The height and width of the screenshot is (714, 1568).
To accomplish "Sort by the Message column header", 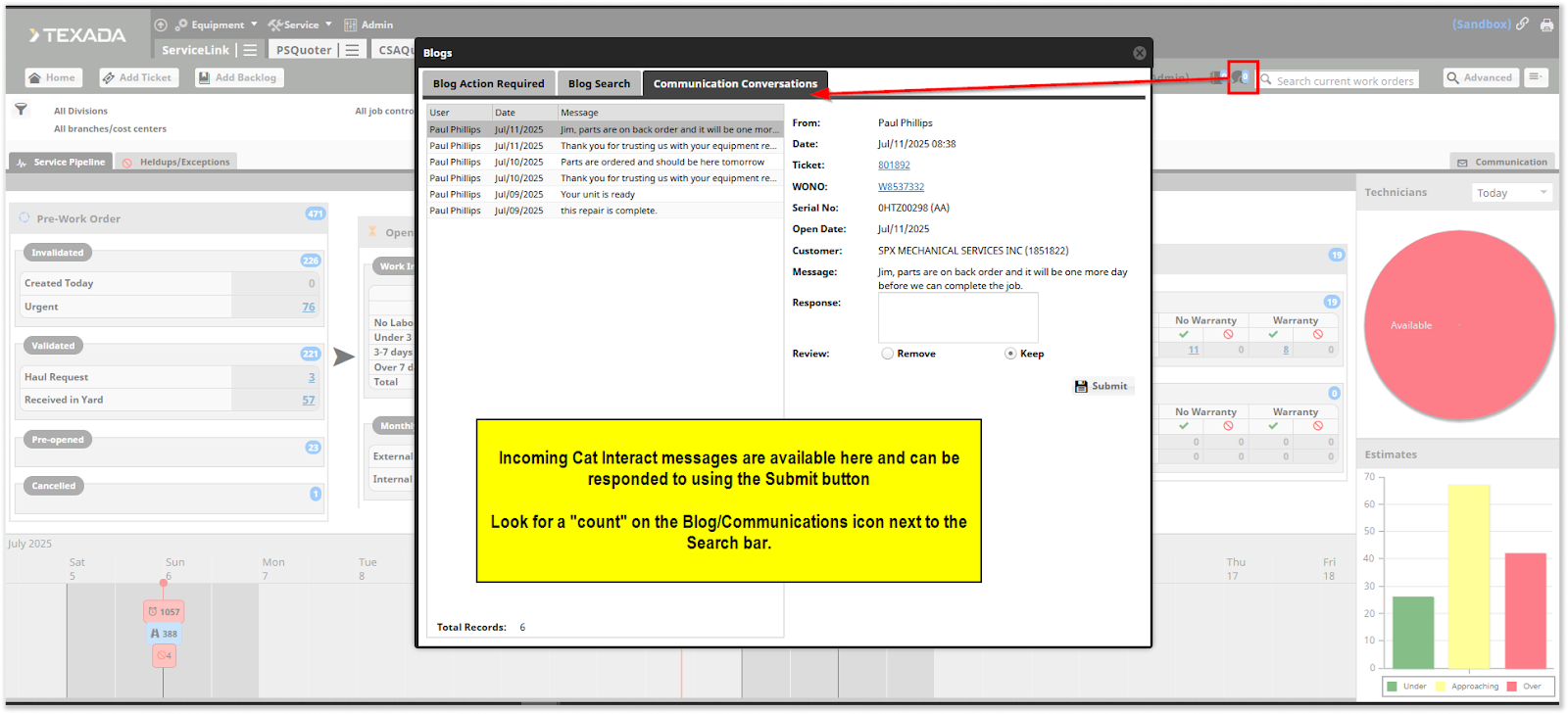I will pyautogui.click(x=670, y=113).
